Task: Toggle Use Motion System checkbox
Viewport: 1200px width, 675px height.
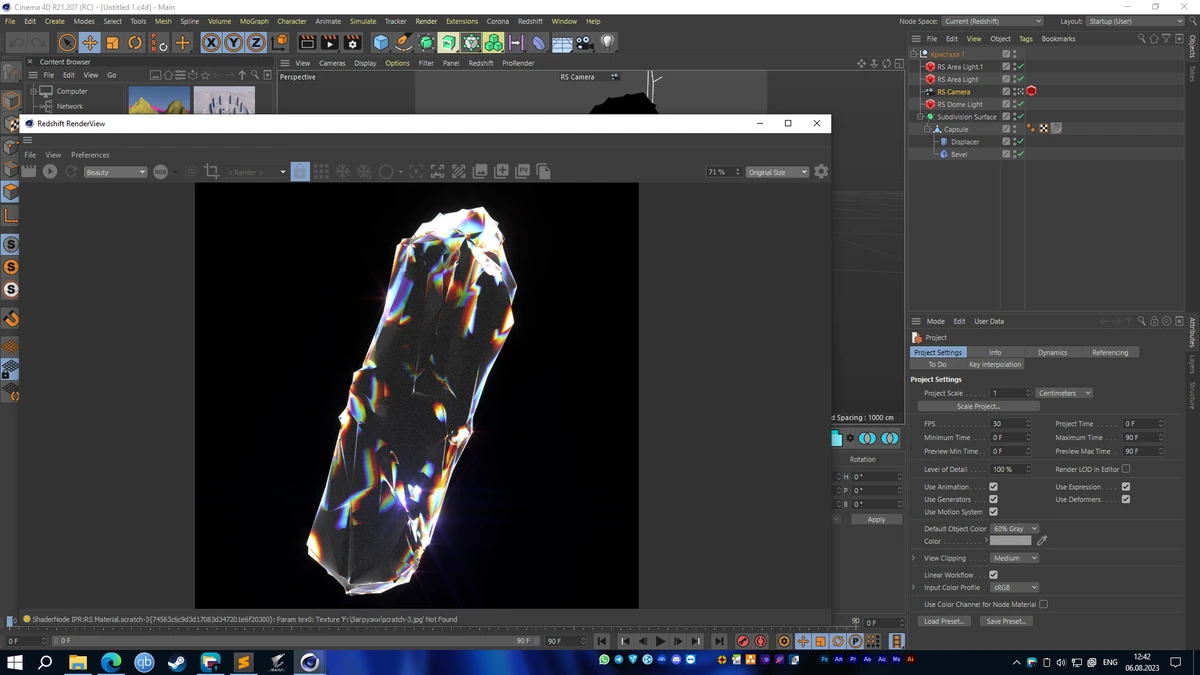Action: (993, 512)
